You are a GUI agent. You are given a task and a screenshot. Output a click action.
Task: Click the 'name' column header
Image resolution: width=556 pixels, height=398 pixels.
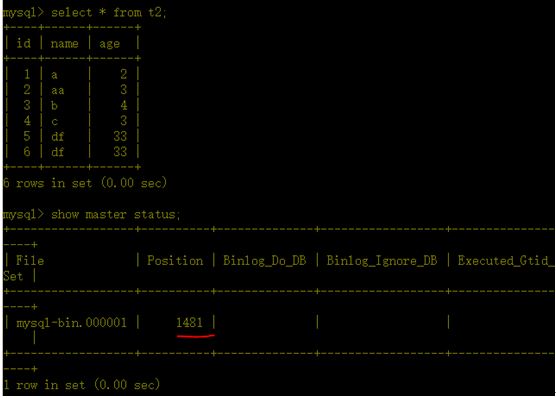tap(65, 44)
